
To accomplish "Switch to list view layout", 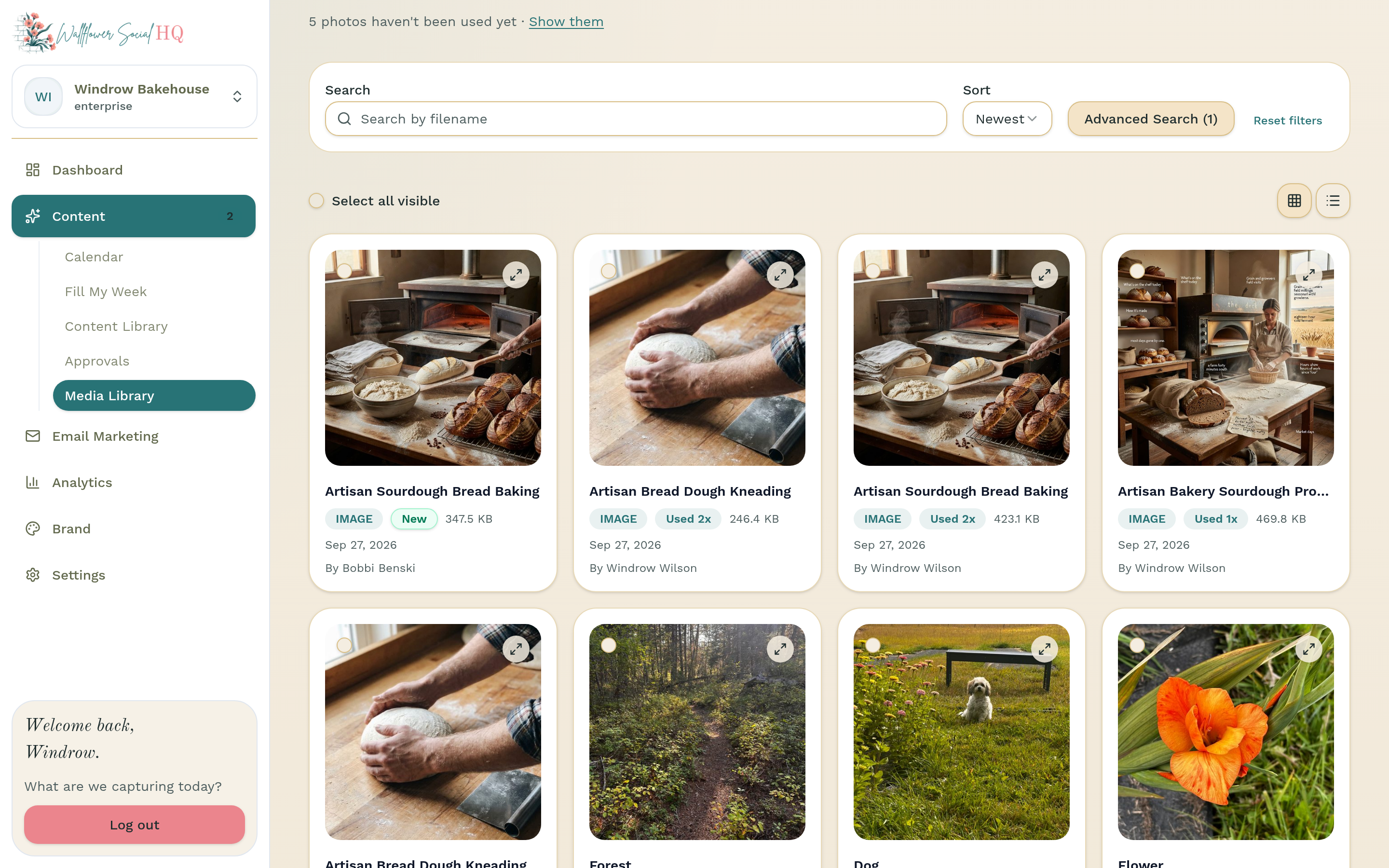I will (1333, 200).
